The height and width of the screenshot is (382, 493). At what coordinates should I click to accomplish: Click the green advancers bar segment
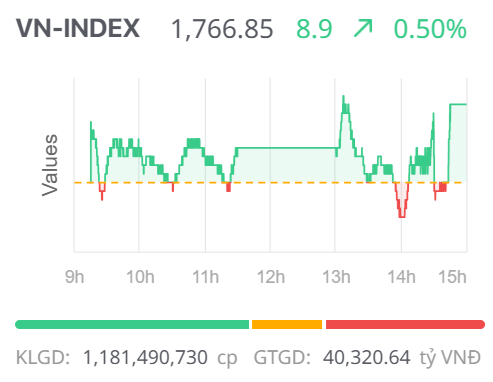coord(132,324)
